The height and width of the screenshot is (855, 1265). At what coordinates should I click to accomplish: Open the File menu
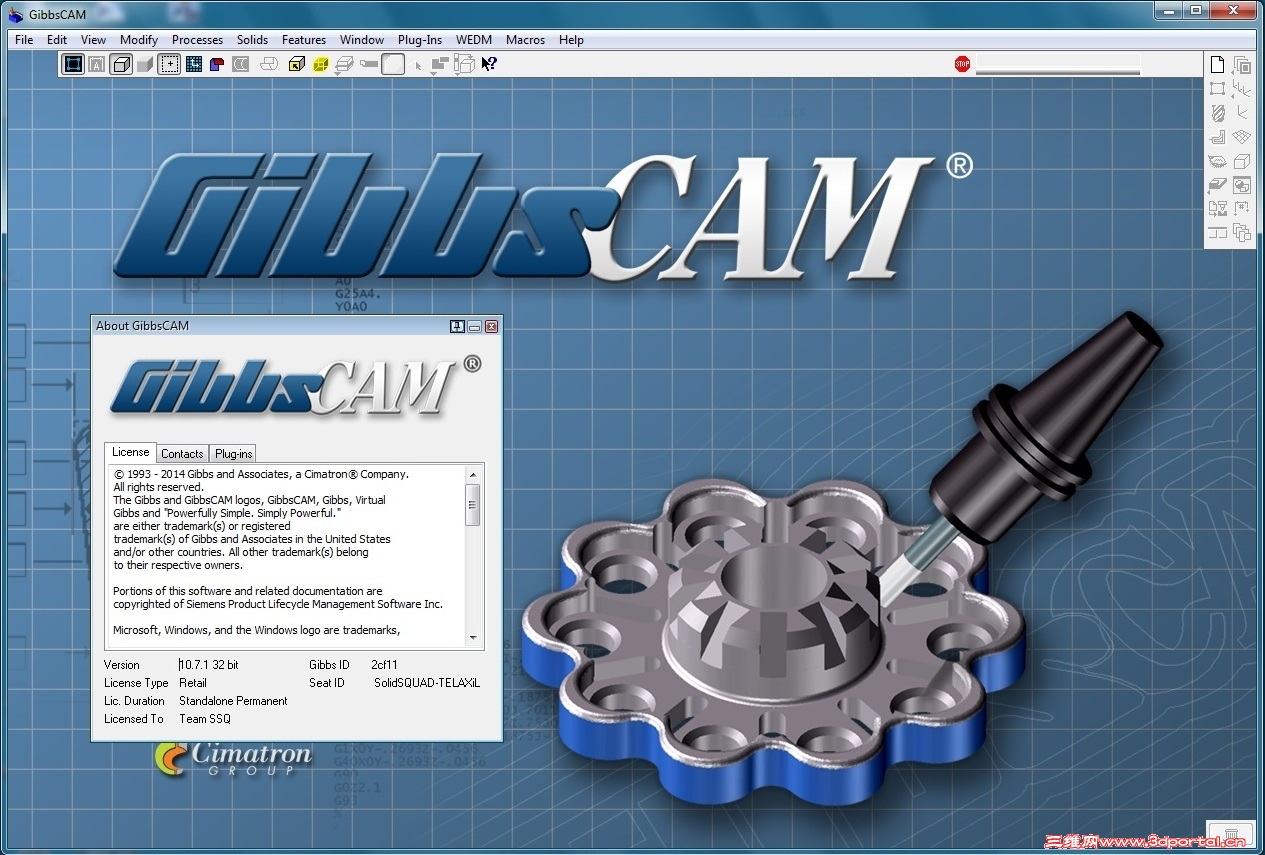click(x=24, y=40)
